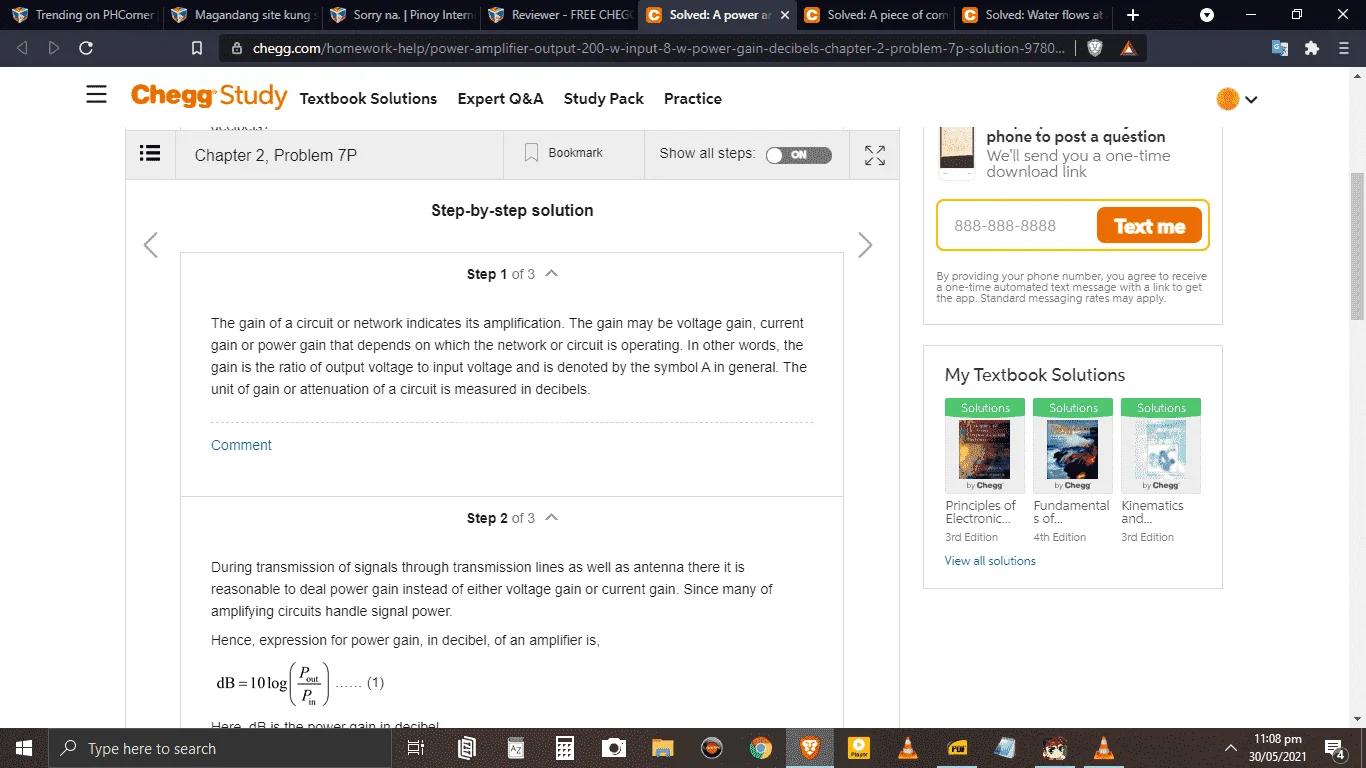Go to previous problem arrow
Image resolution: width=1366 pixels, height=768 pixels.
click(x=151, y=245)
